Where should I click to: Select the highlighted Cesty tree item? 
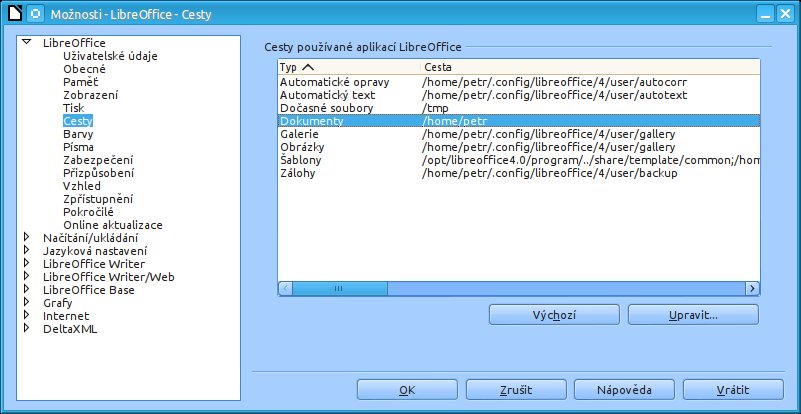click(78, 121)
